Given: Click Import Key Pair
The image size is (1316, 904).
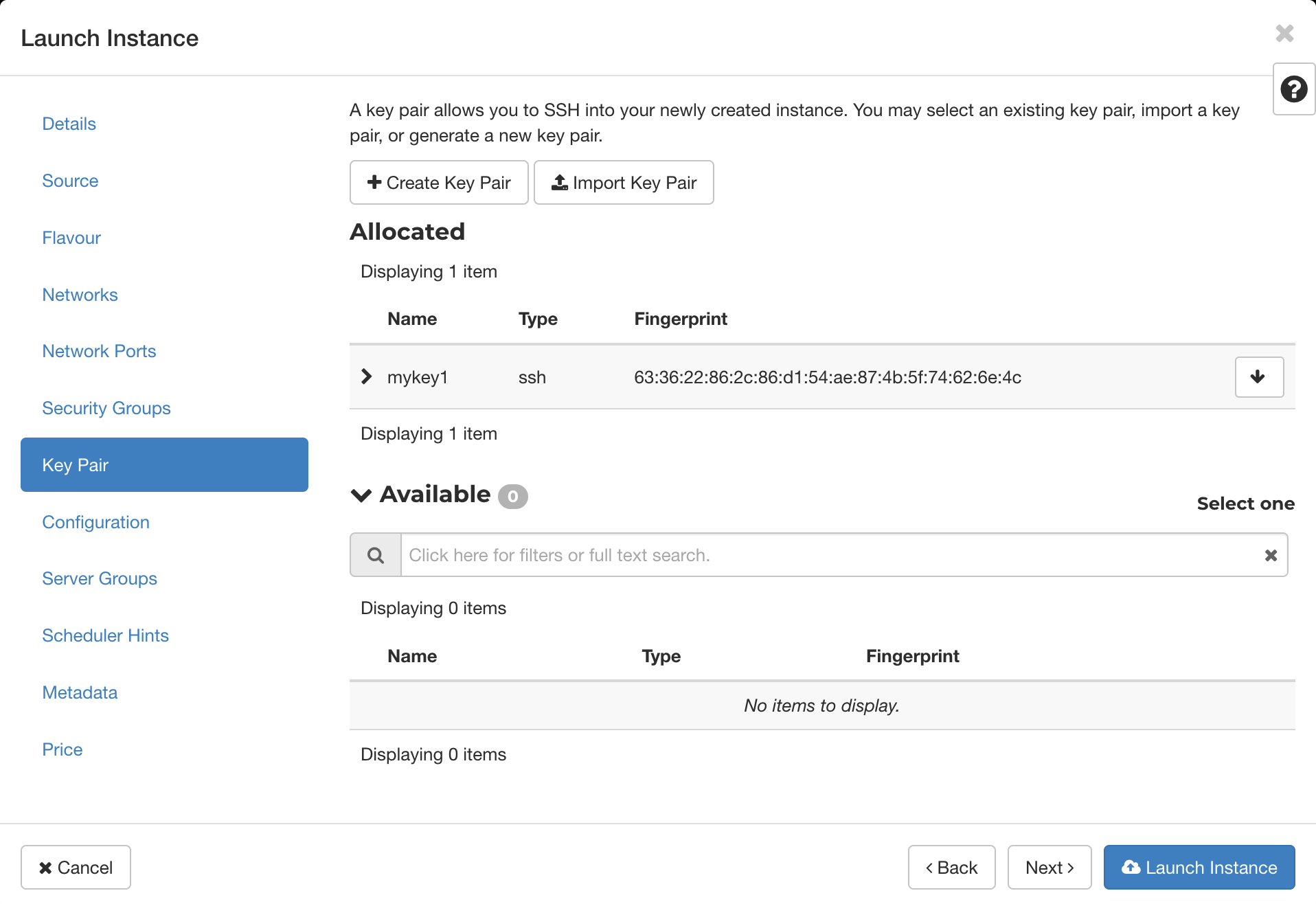Looking at the screenshot, I should click(624, 182).
